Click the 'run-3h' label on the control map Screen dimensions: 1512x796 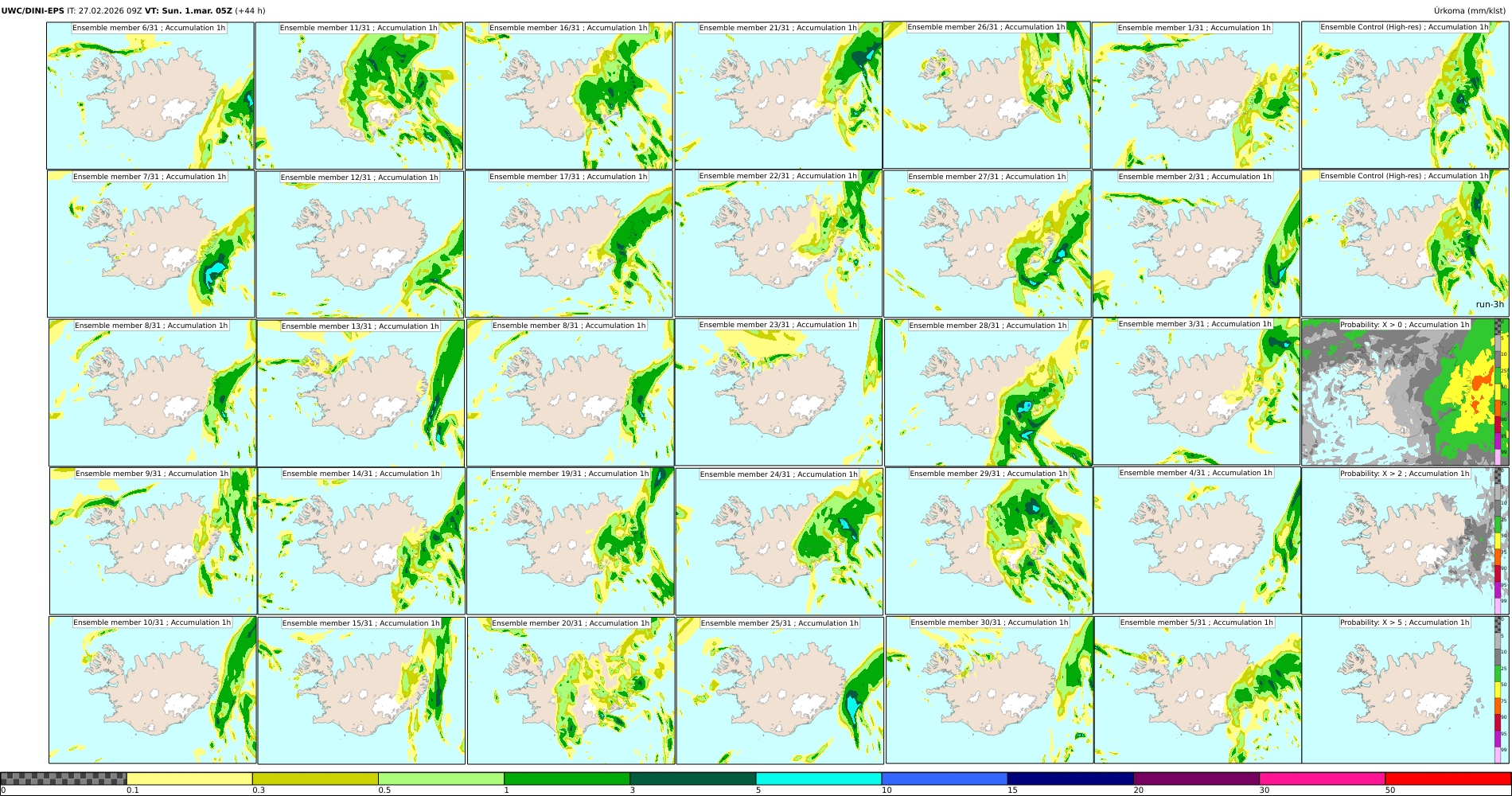click(x=1490, y=304)
